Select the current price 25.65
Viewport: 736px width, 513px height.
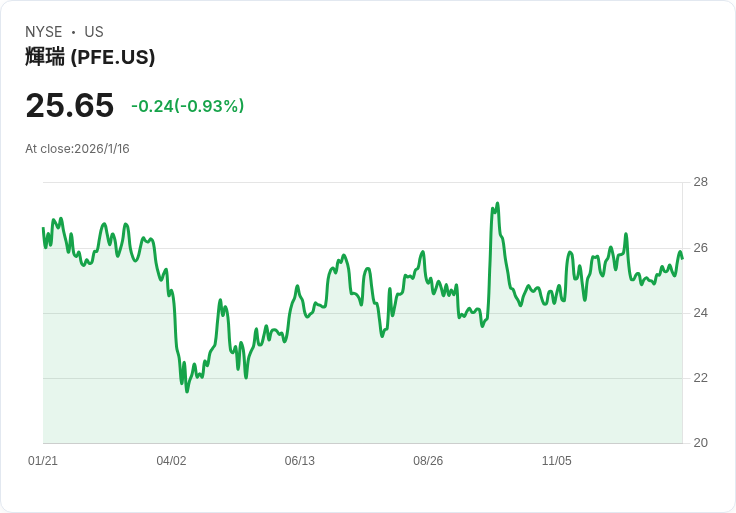coord(69,105)
